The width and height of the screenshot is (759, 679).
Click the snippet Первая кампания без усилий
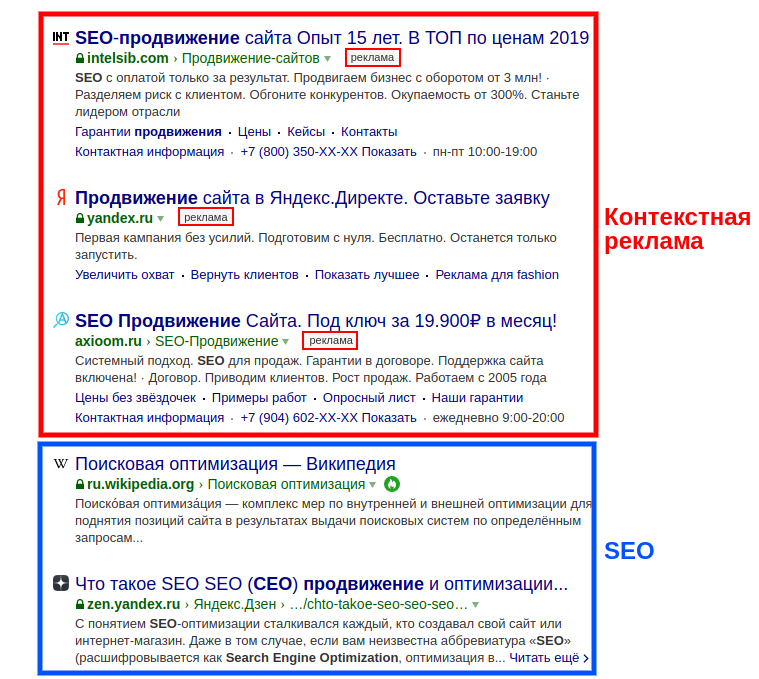pos(316,246)
